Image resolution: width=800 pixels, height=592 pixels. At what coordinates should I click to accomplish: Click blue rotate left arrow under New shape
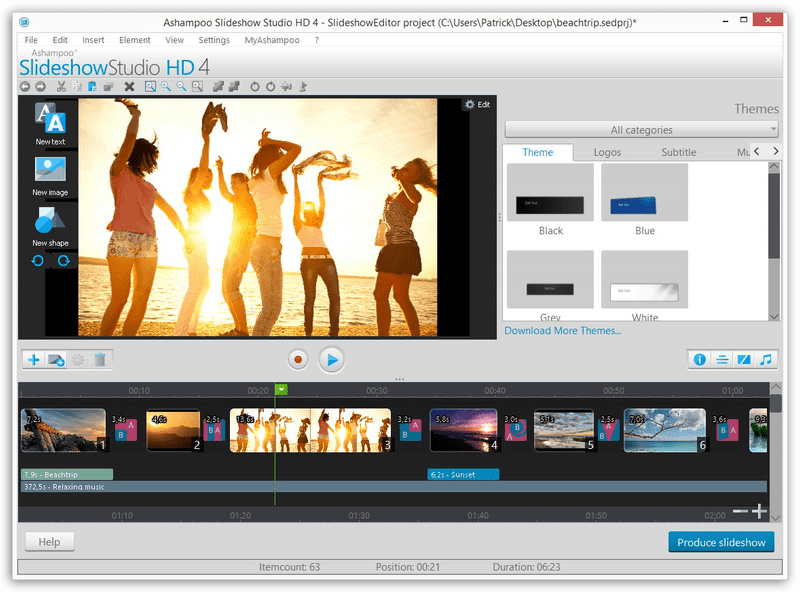(x=38, y=261)
